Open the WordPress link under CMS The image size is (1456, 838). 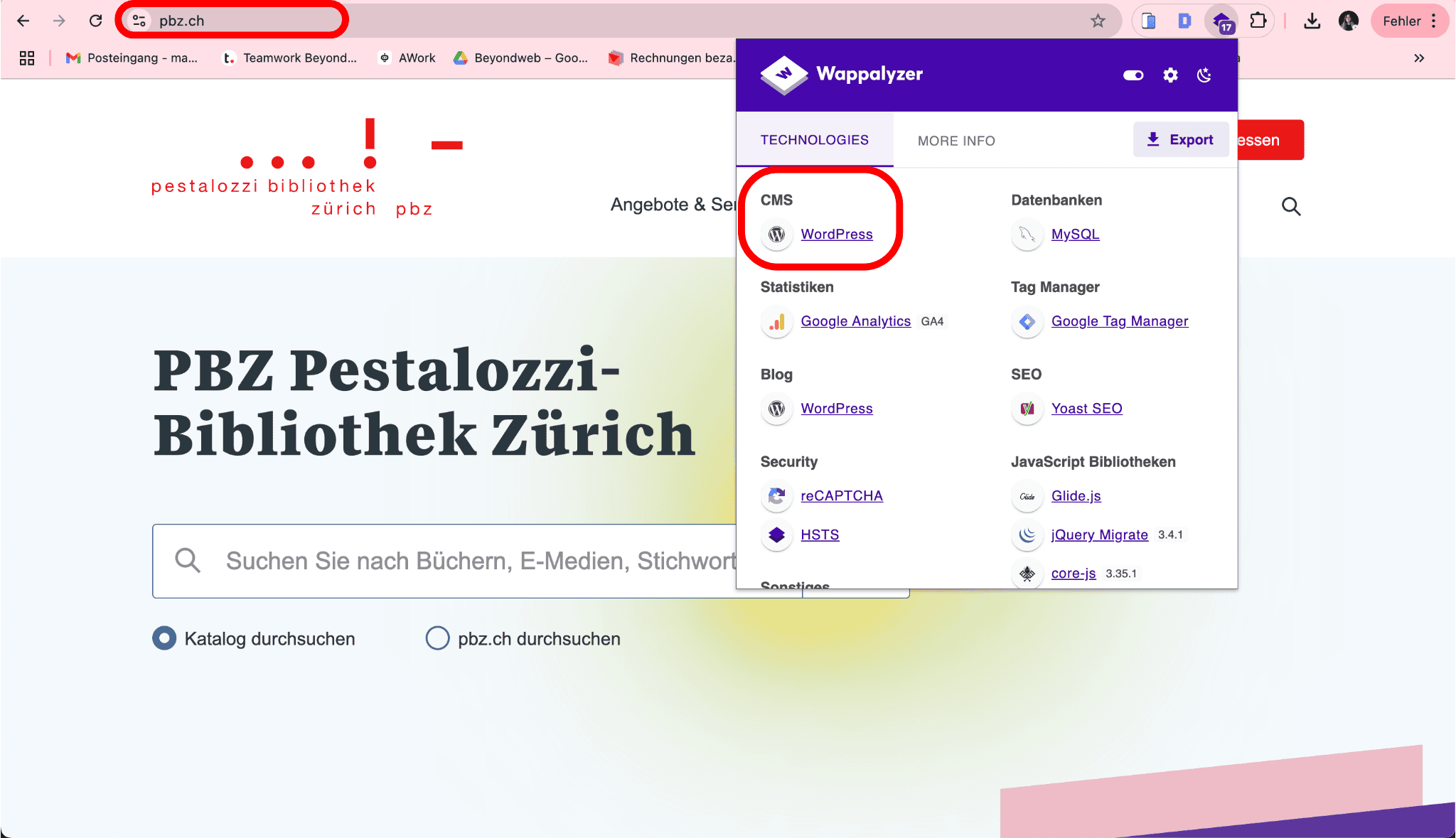[837, 234]
